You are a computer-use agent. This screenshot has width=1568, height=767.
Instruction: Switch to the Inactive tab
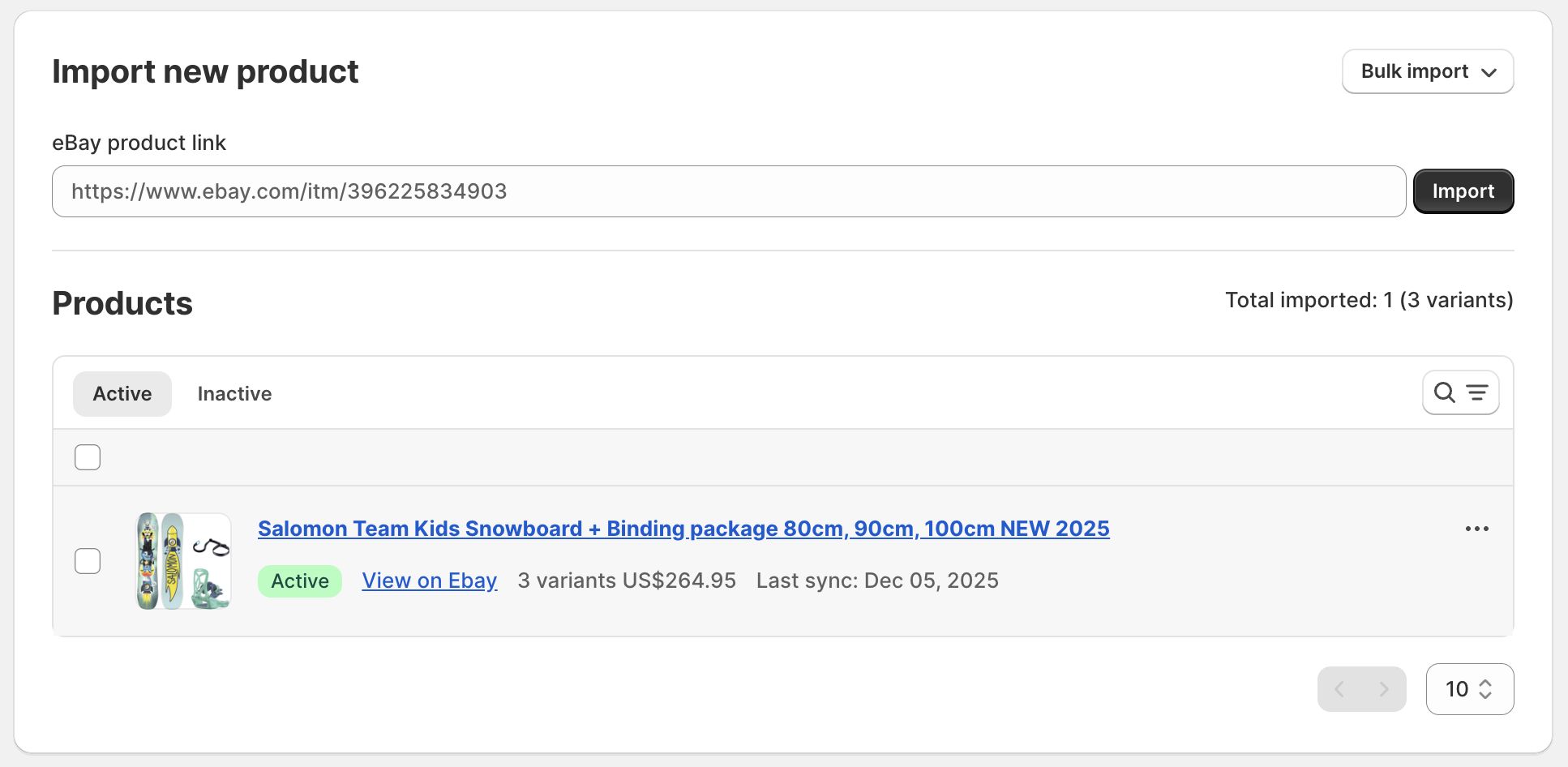tap(234, 394)
